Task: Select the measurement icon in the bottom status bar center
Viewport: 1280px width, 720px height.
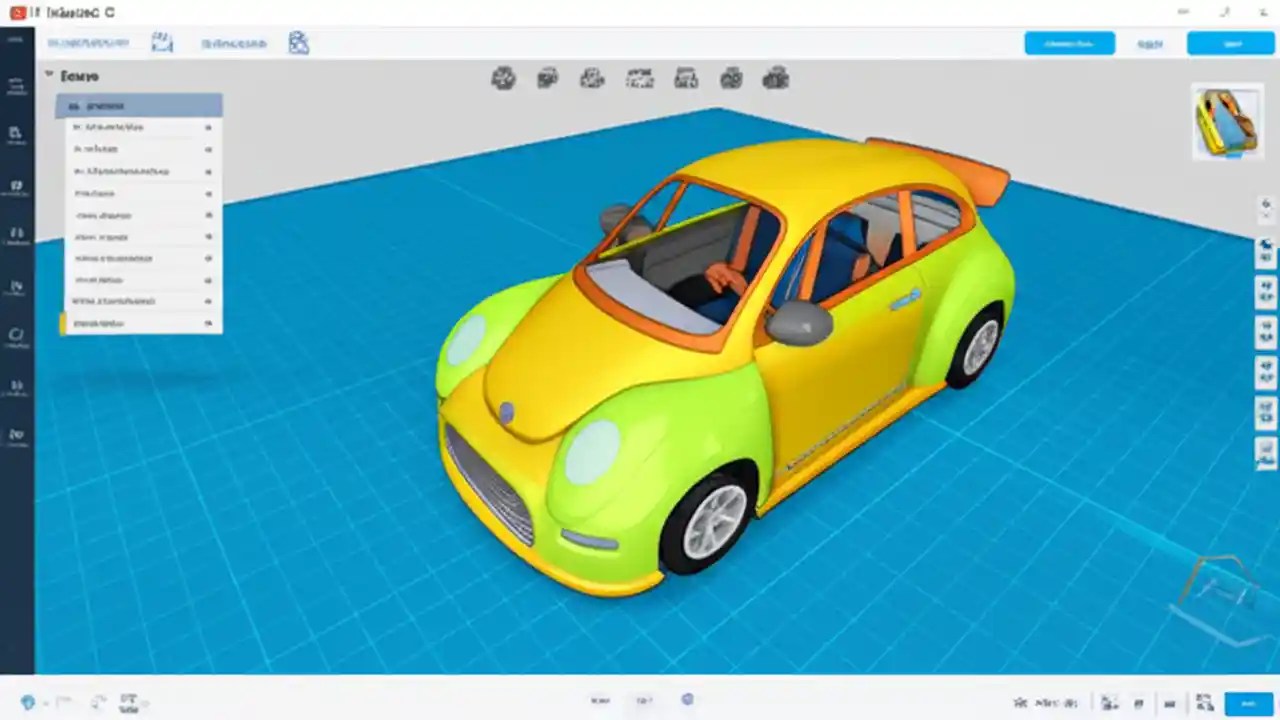Action: (687, 700)
